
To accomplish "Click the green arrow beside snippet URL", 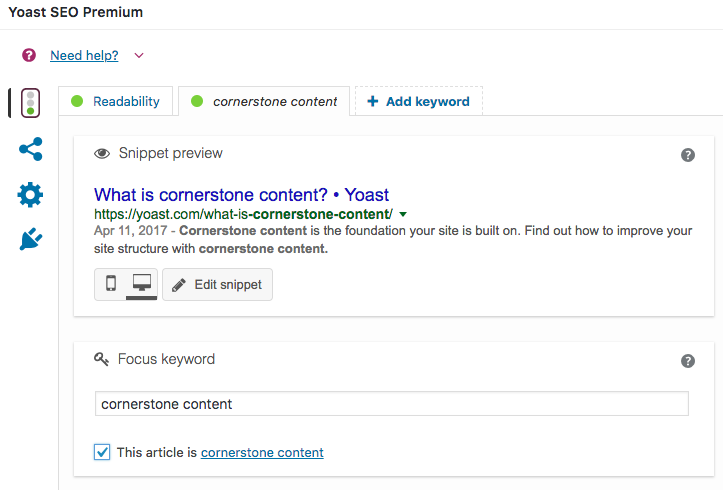I will click(403, 214).
